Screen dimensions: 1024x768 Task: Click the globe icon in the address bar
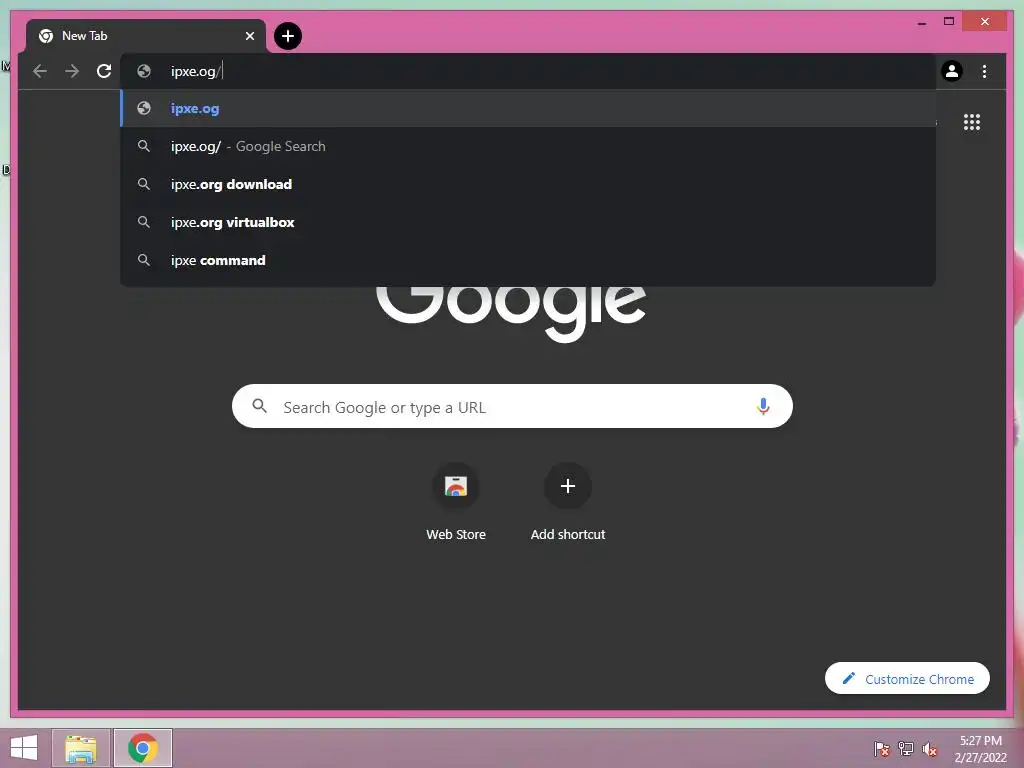pos(144,71)
